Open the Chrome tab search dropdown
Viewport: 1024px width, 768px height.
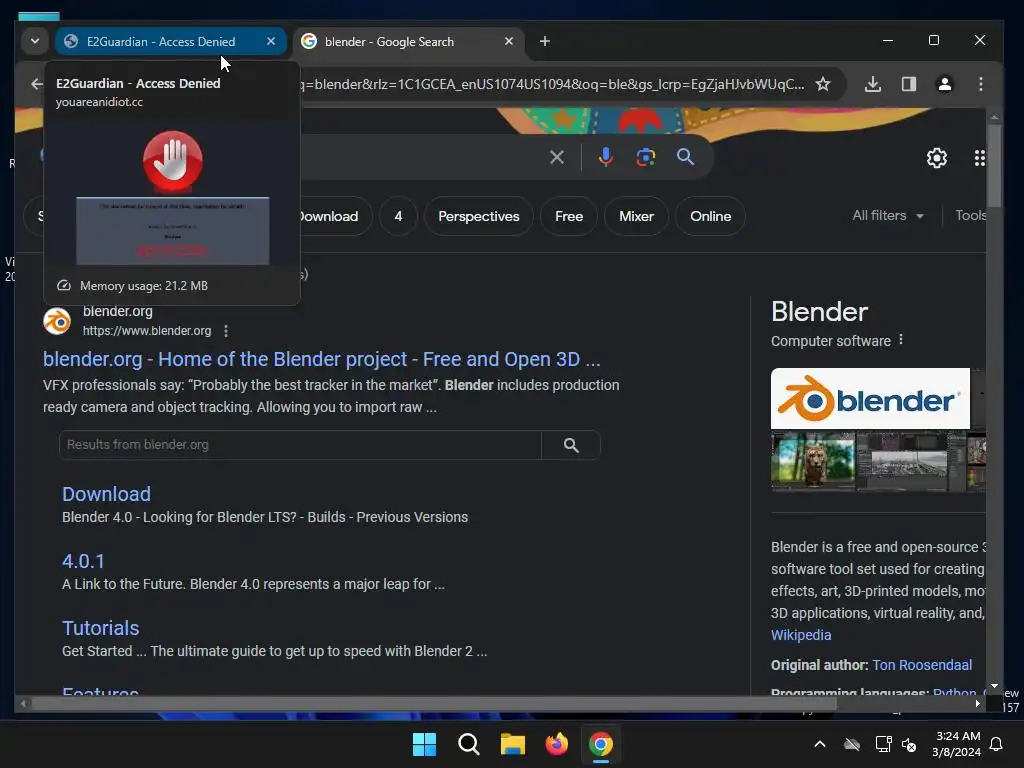click(x=35, y=41)
